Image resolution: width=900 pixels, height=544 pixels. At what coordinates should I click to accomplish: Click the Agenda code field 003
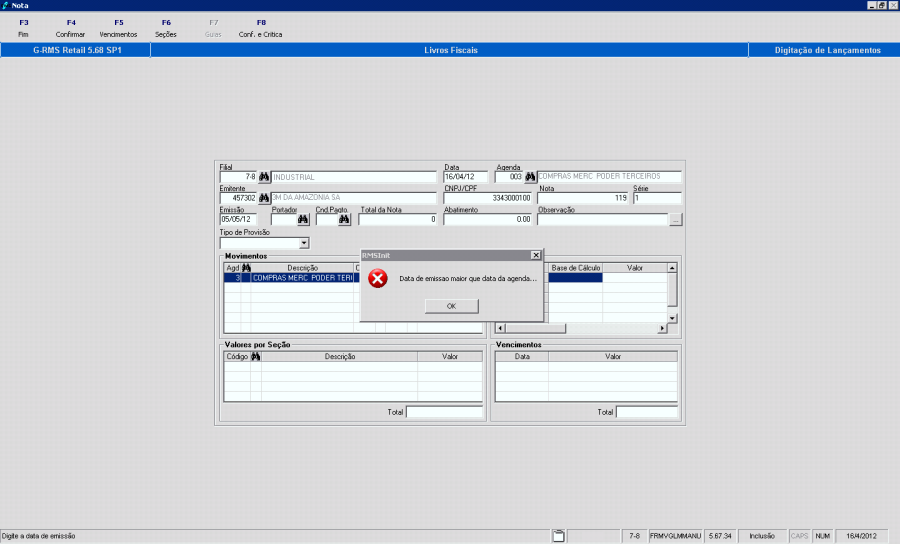(x=509, y=177)
